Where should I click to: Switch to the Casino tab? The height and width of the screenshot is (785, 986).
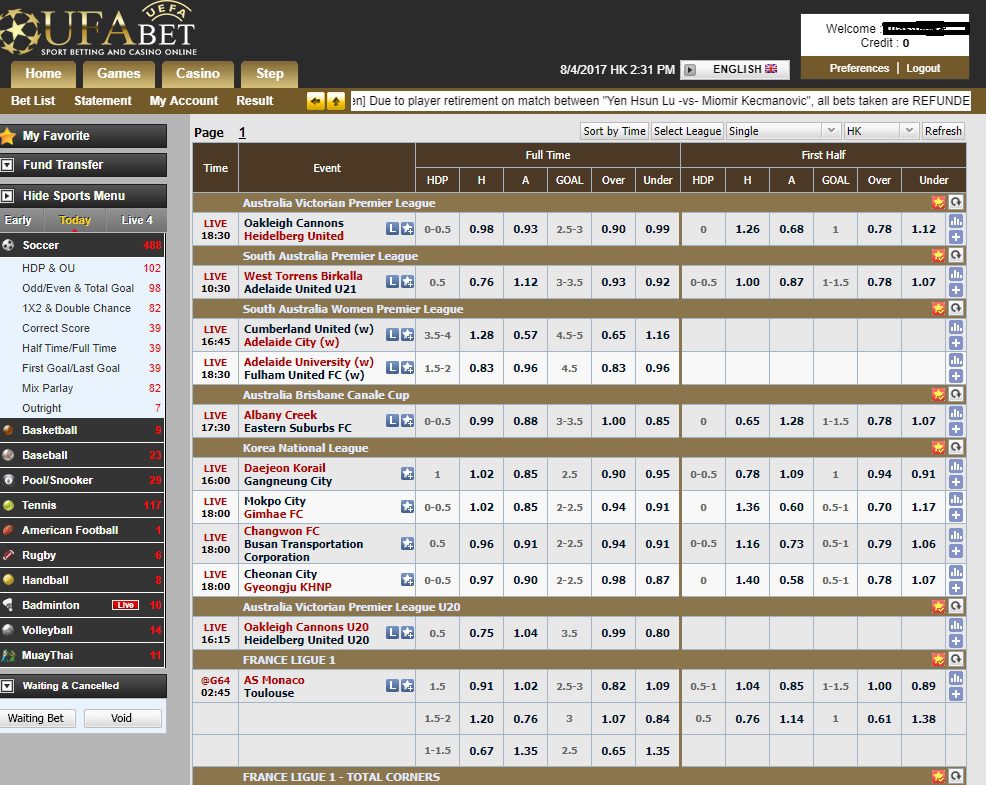tap(197, 73)
